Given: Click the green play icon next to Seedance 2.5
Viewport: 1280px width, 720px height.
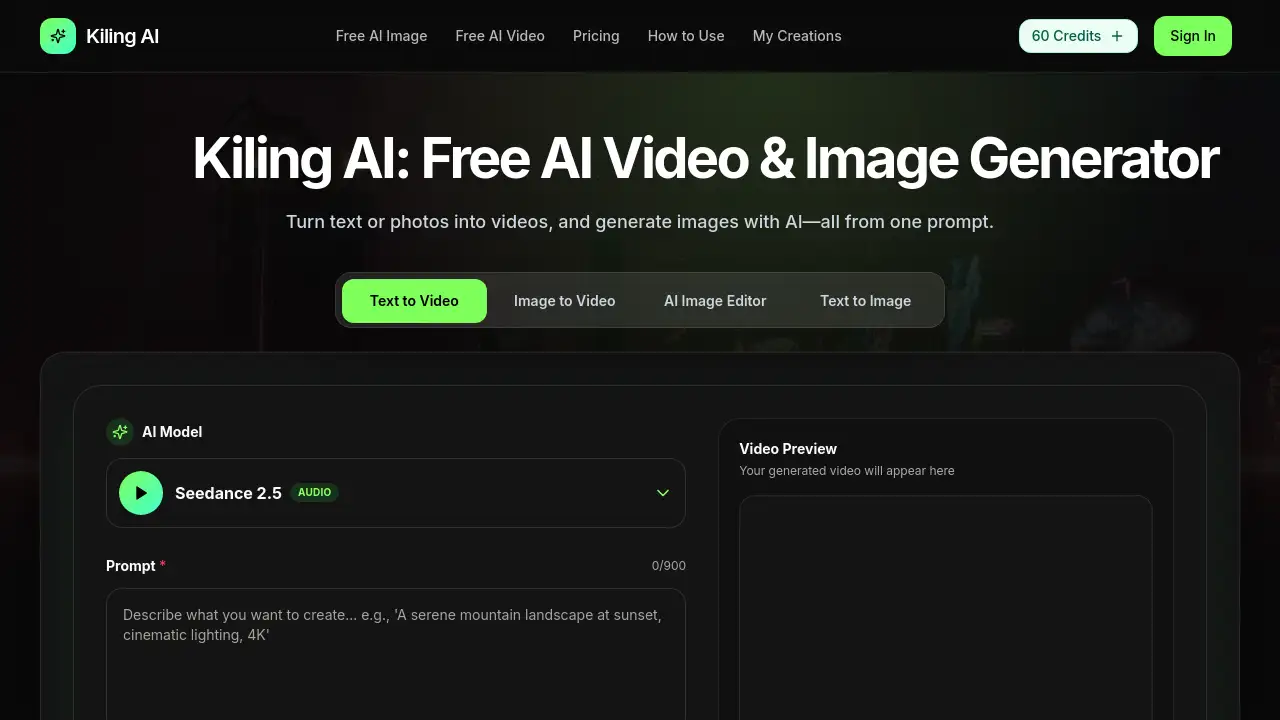Looking at the screenshot, I should coord(141,493).
